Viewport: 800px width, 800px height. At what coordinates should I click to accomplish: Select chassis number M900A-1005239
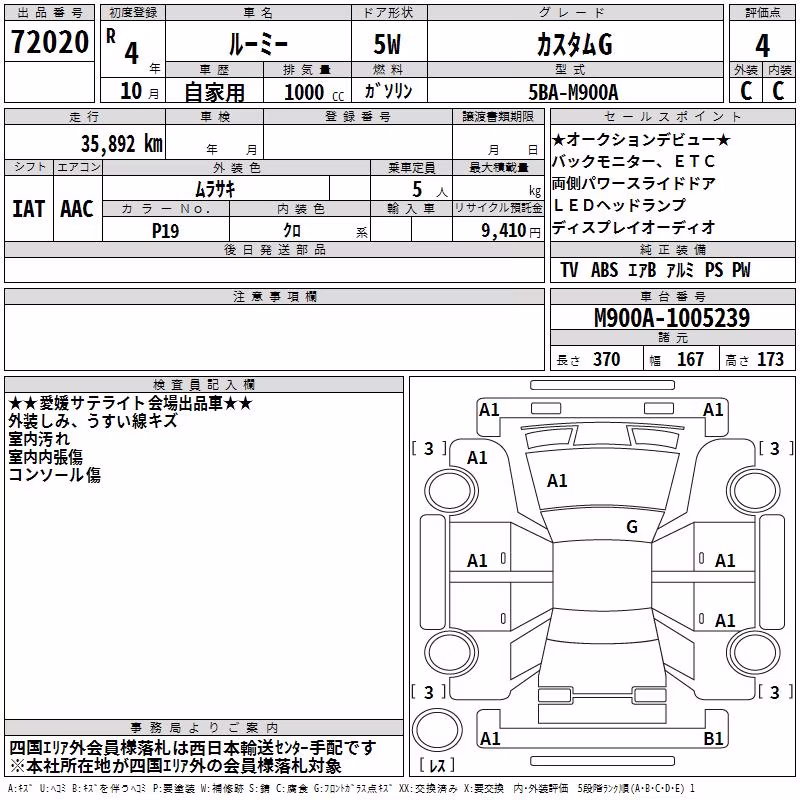[672, 317]
